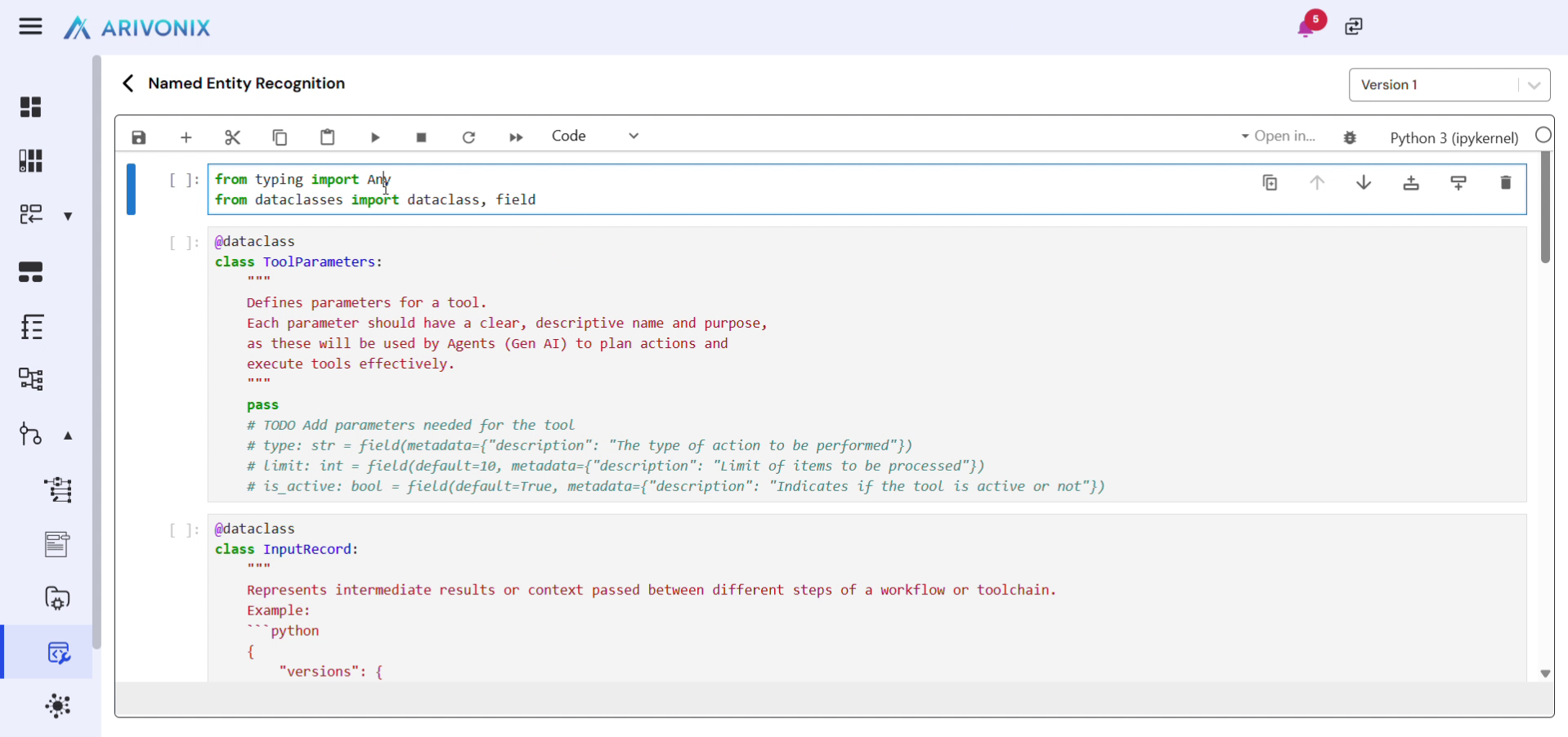Open the debugger bug icon
This screenshot has height=737, width=1568.
[x=1350, y=137]
